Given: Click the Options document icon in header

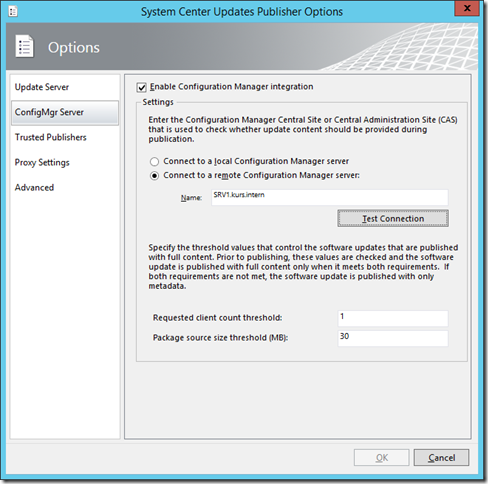Looking at the screenshot, I should pyautogui.click(x=24, y=46).
